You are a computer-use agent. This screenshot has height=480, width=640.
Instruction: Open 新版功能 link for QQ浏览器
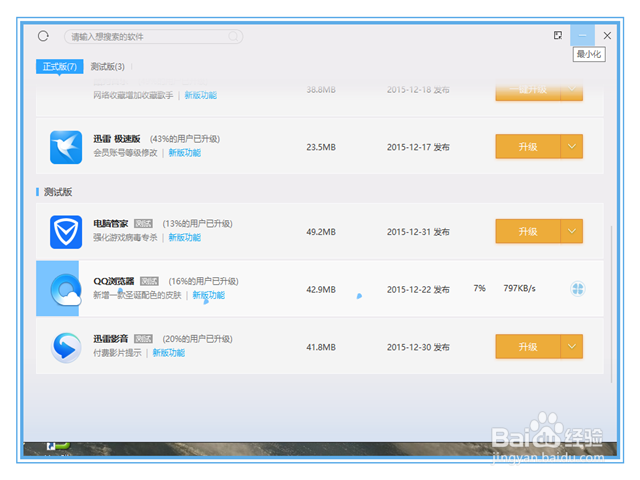209,295
